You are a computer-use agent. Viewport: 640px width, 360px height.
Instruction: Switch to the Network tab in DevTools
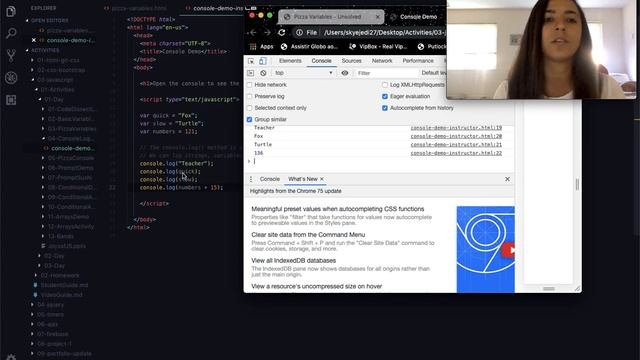pyautogui.click(x=382, y=61)
